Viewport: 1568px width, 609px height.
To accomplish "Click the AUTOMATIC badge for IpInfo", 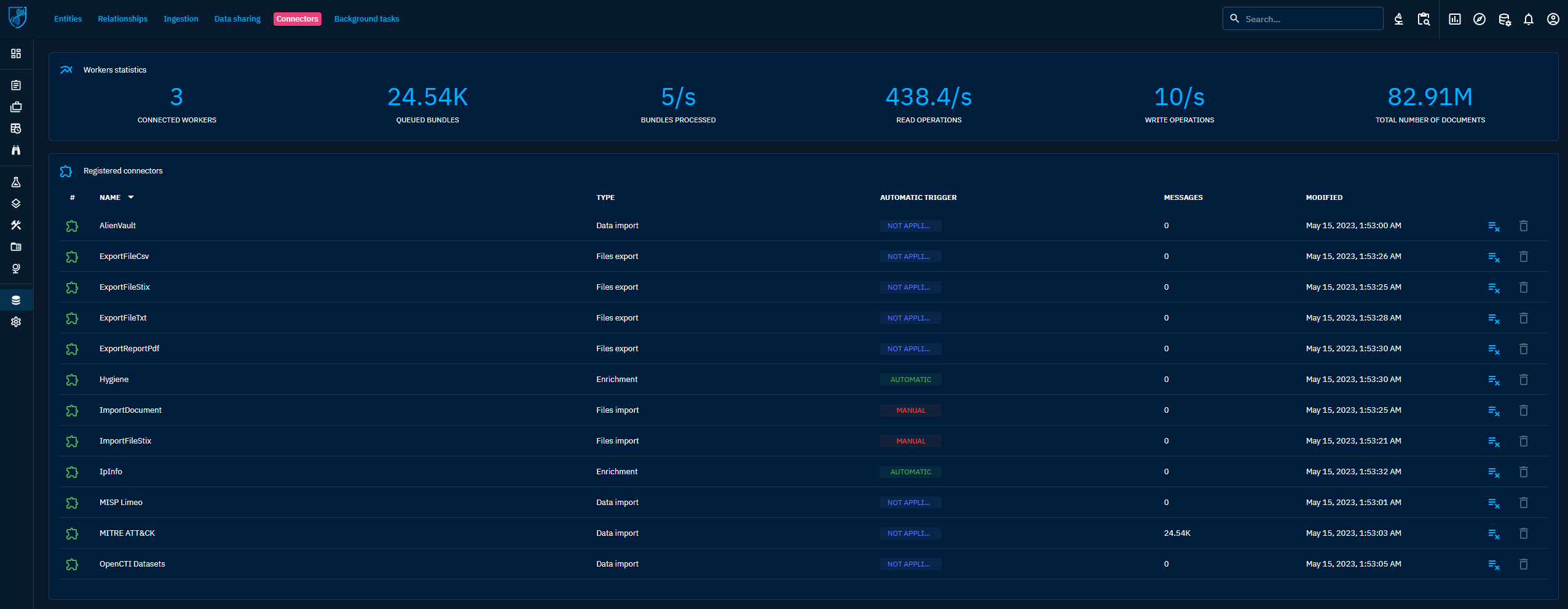I will tap(910, 472).
